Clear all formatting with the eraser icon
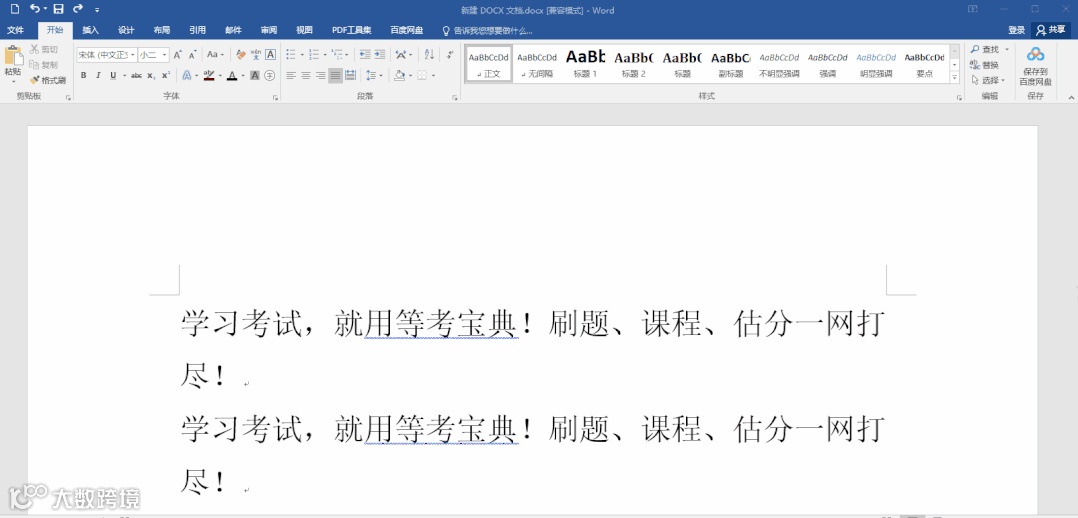Viewport: 1078px width, 518px height. click(x=241, y=54)
